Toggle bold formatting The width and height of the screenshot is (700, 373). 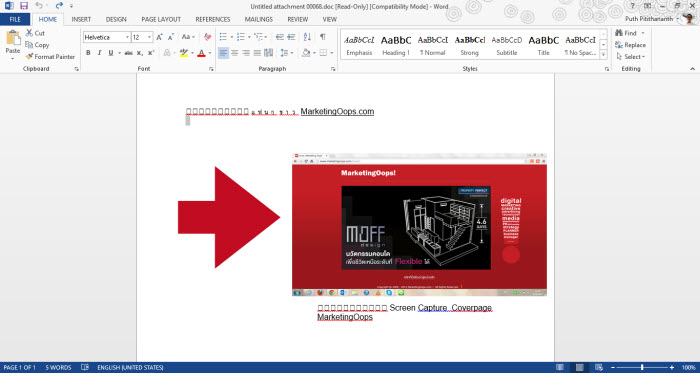coord(88,53)
